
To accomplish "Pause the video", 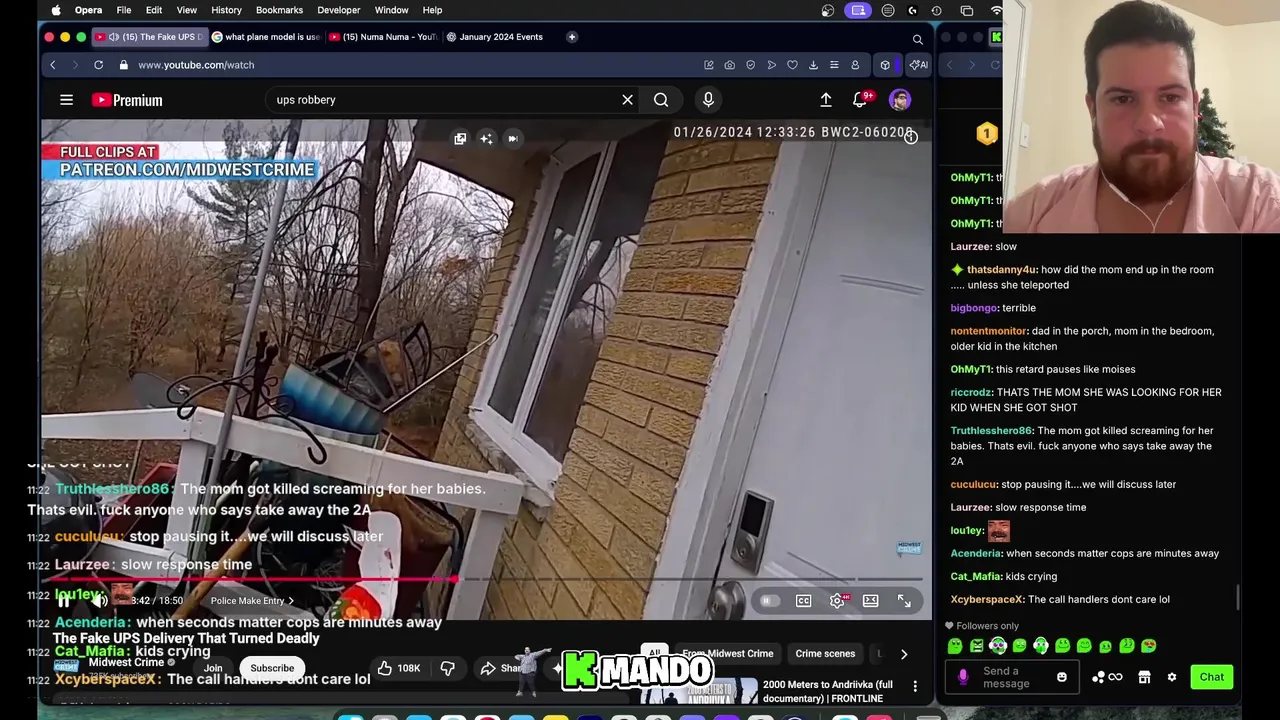I will pyautogui.click(x=63, y=601).
